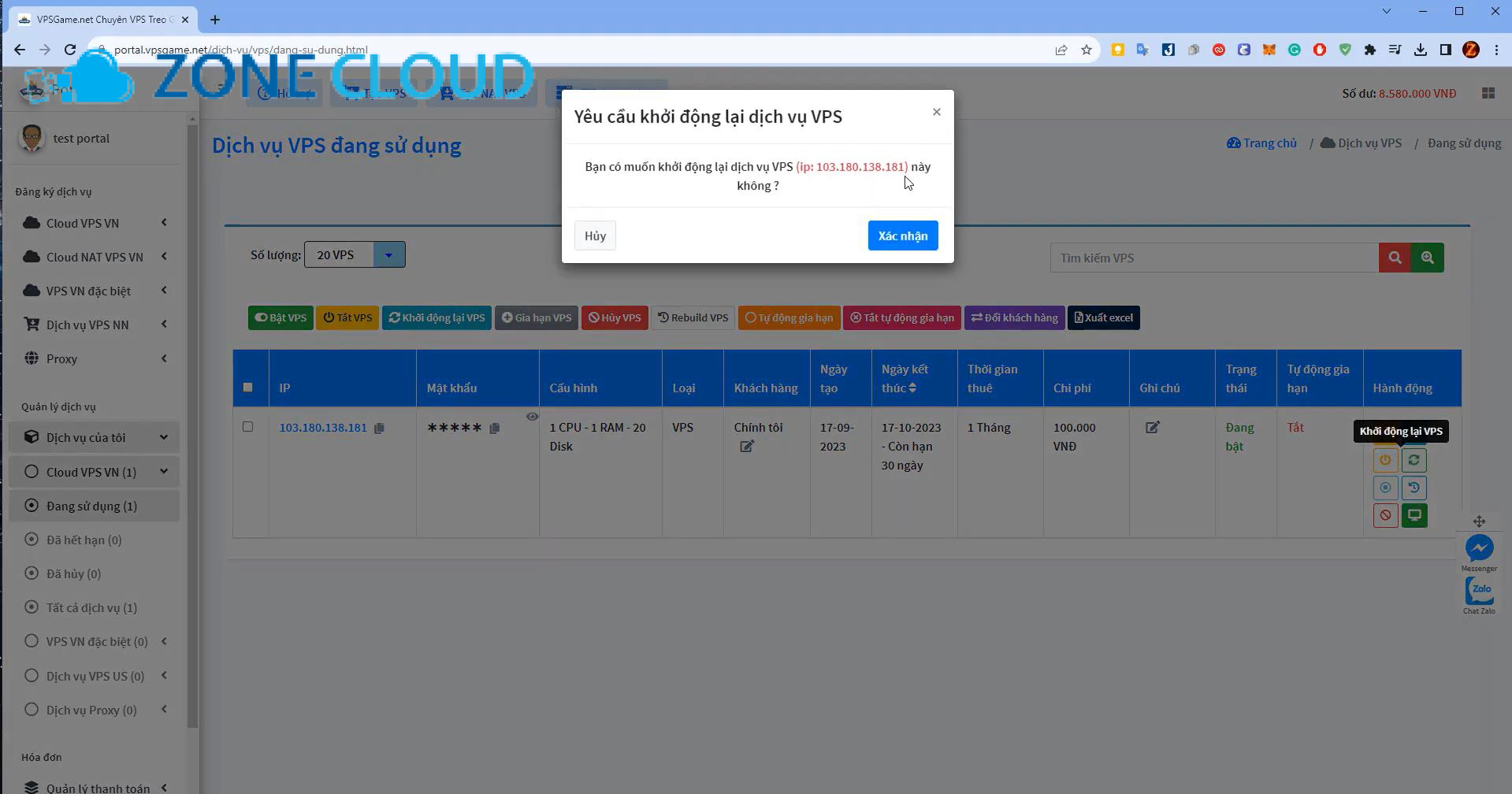Viewport: 1512px width, 794px height.
Task: Stop the VPS using the stop icon
Action: pyautogui.click(x=1385, y=488)
